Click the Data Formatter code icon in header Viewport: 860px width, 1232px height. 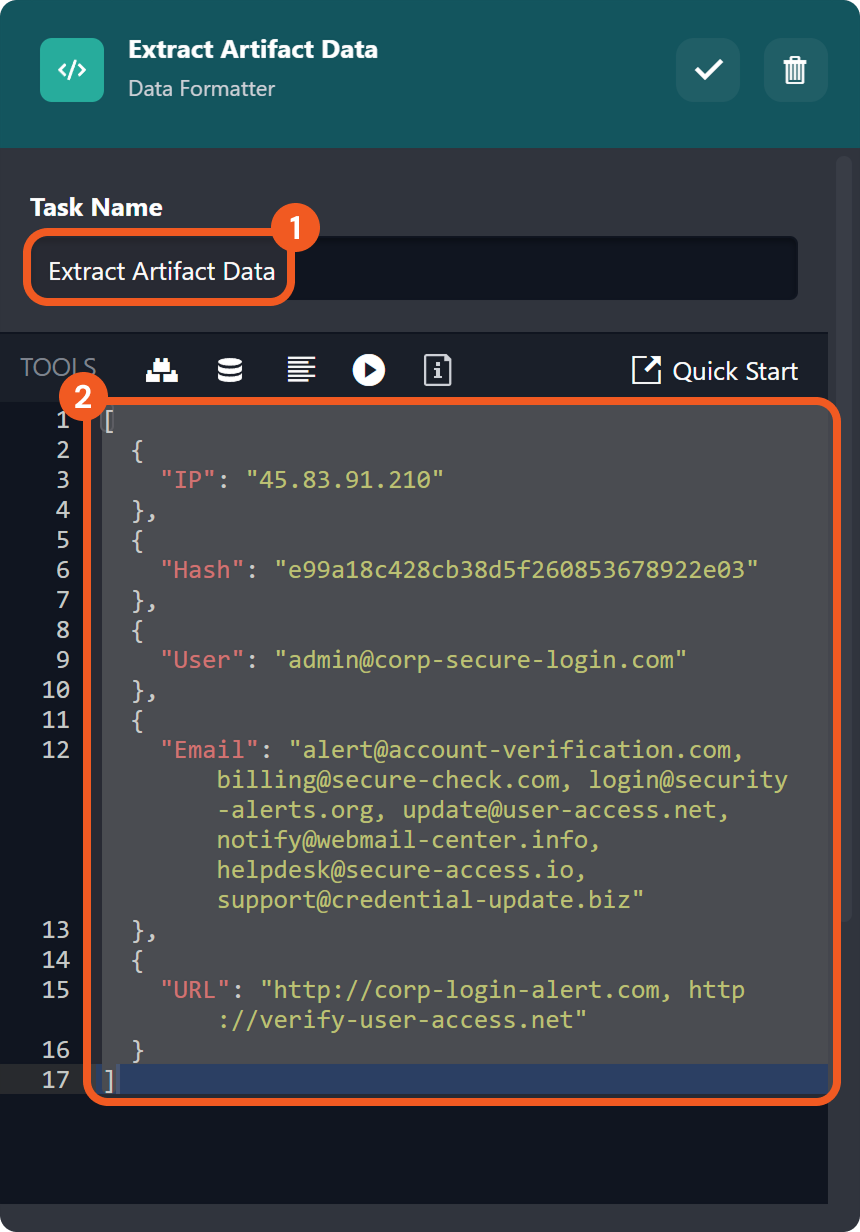(72, 70)
